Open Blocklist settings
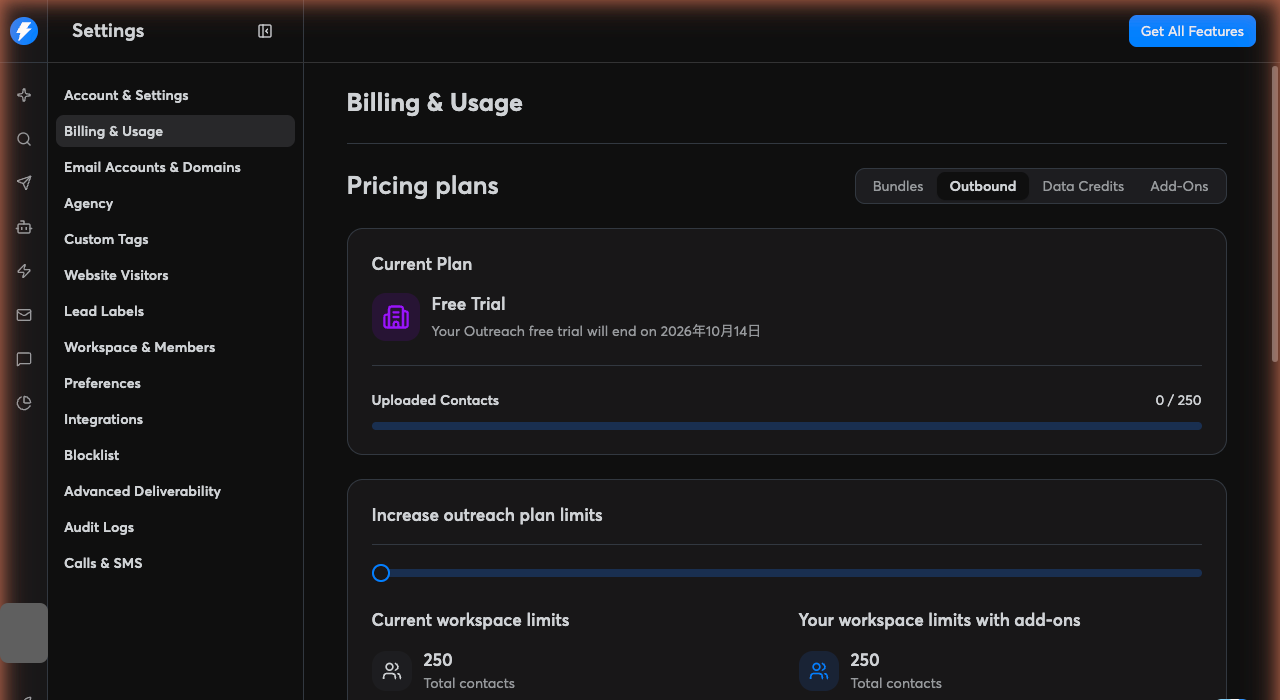Viewport: 1280px width, 700px height. coord(175,455)
